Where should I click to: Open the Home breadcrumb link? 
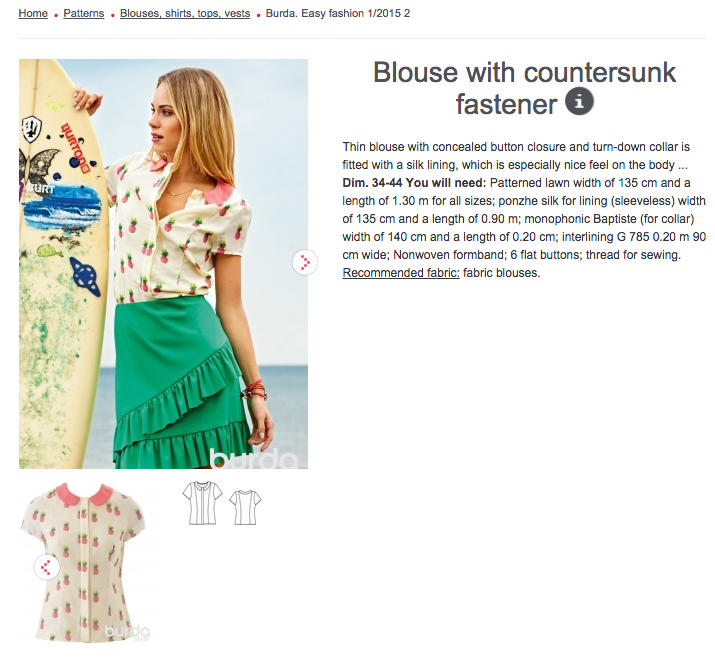(x=33, y=13)
